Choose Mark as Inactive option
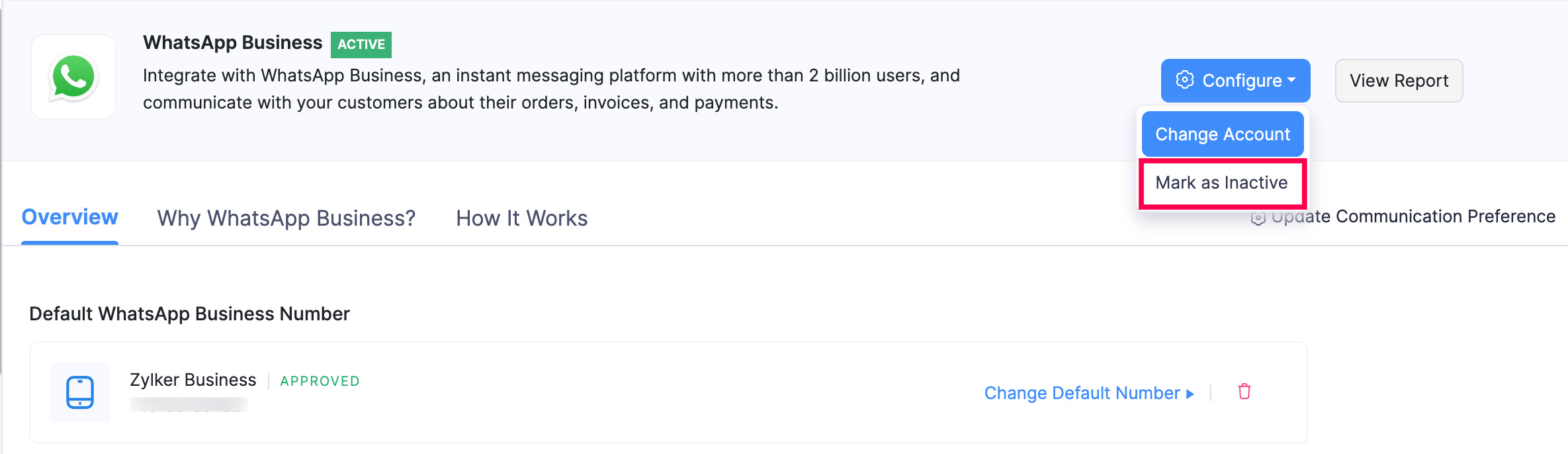 pyautogui.click(x=1221, y=183)
